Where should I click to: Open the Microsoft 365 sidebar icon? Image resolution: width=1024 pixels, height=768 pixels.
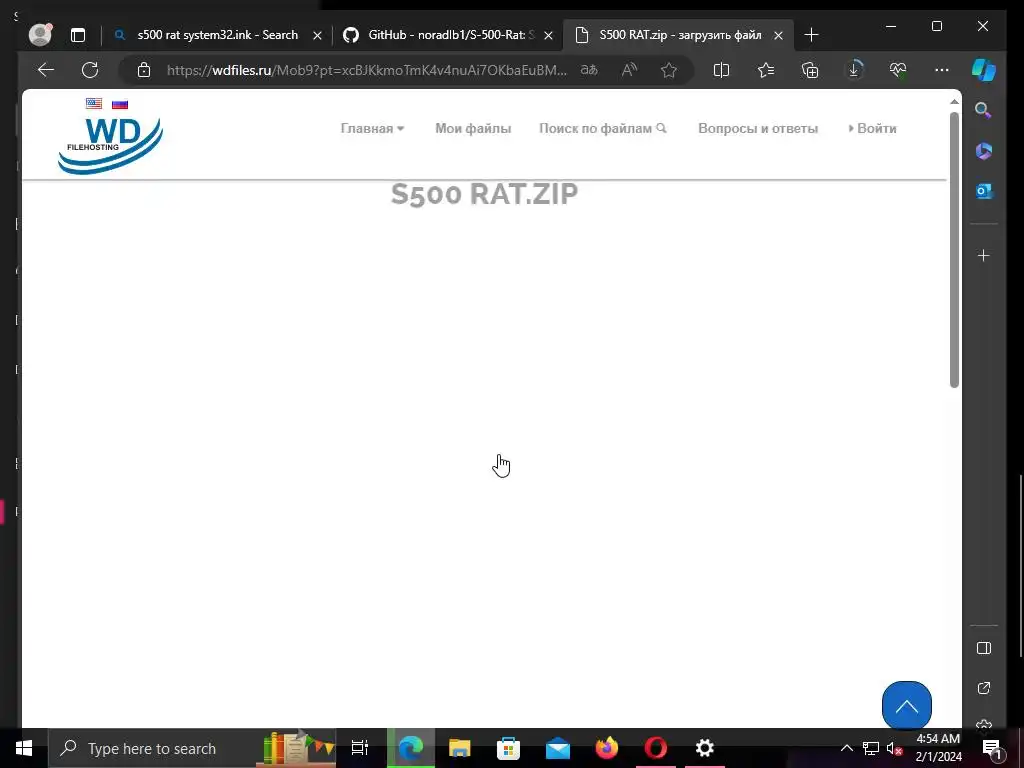(x=984, y=151)
